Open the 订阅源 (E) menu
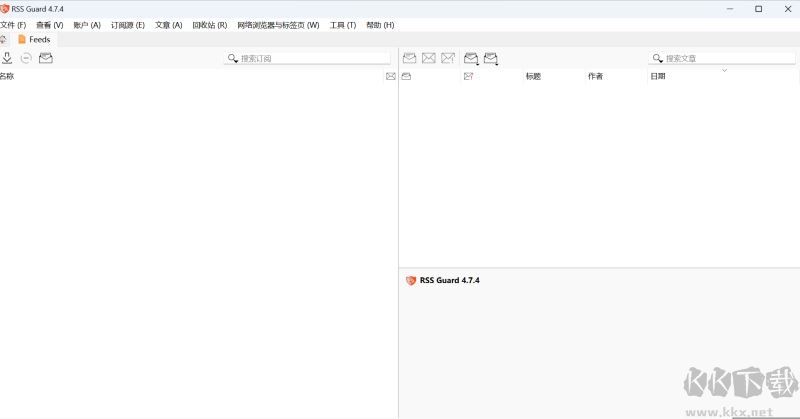800x419 pixels. pos(128,25)
